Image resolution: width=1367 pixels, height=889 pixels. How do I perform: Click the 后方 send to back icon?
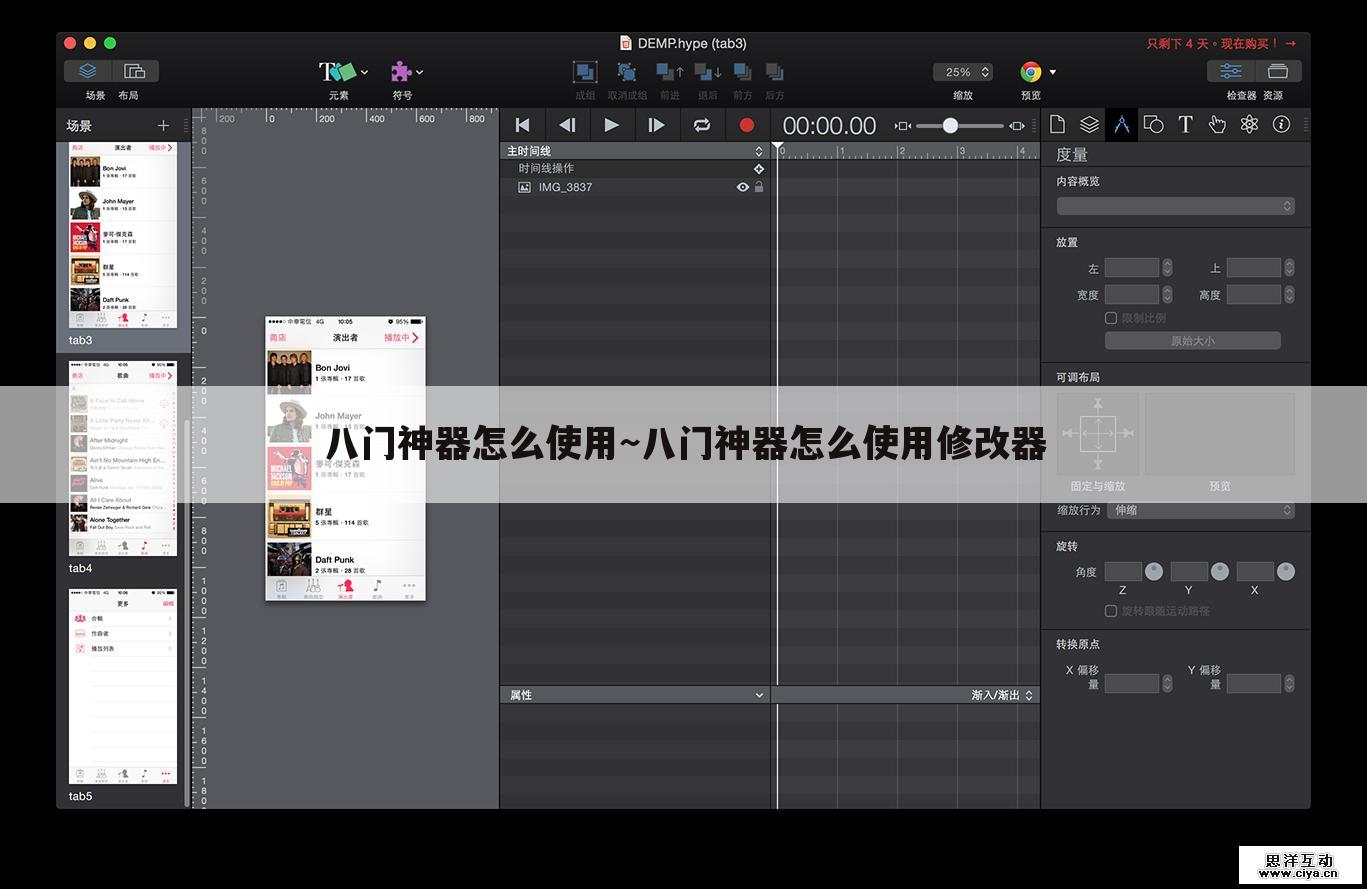[774, 72]
